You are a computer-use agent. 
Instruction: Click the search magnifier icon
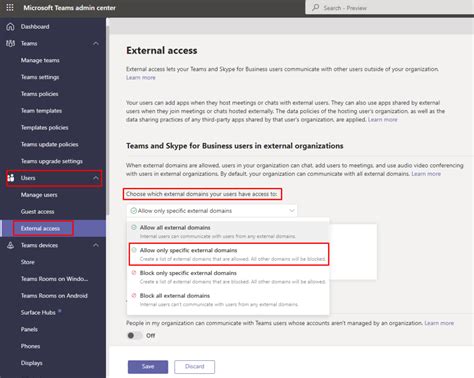coord(315,7)
